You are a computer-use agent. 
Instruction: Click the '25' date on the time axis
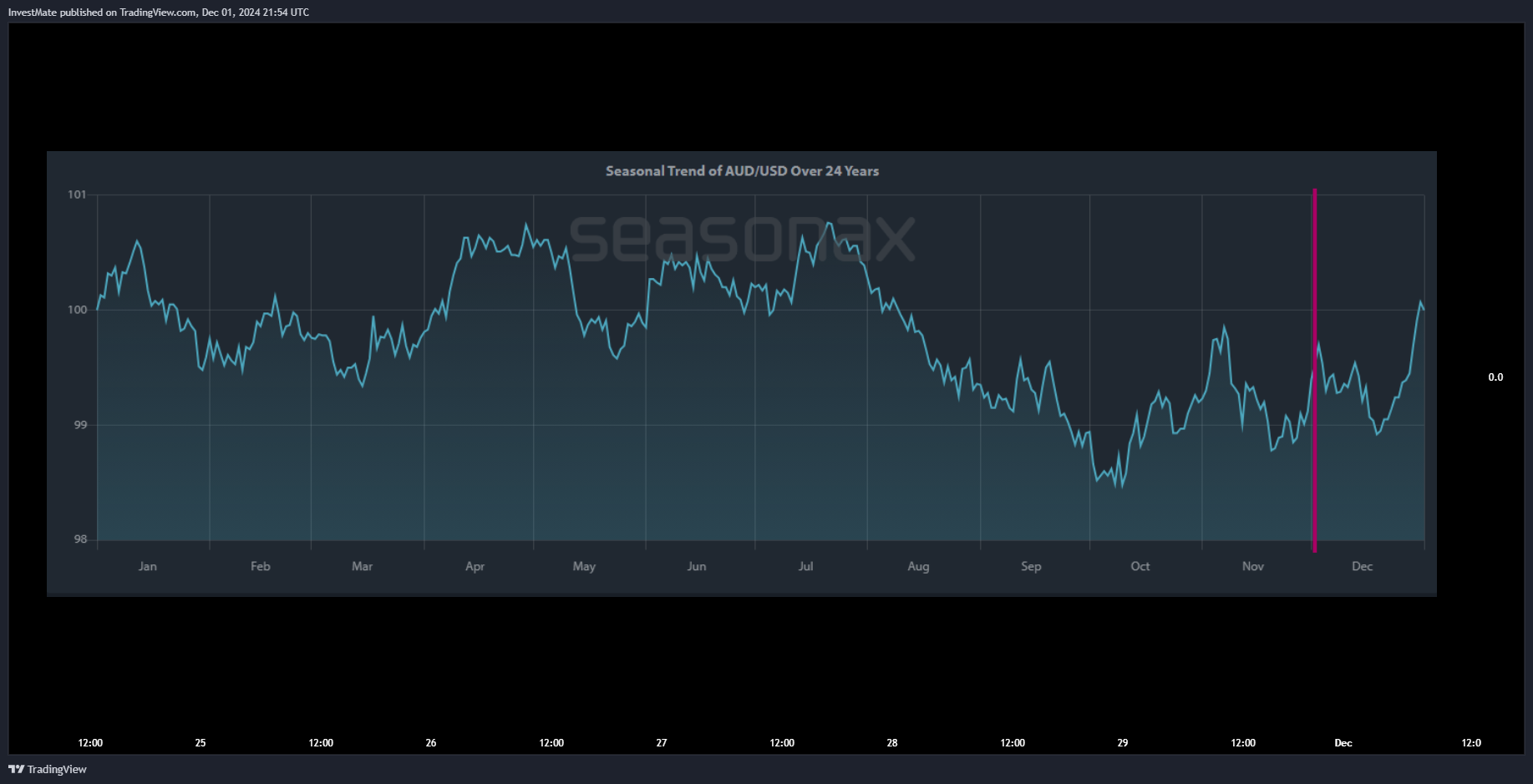coord(201,743)
